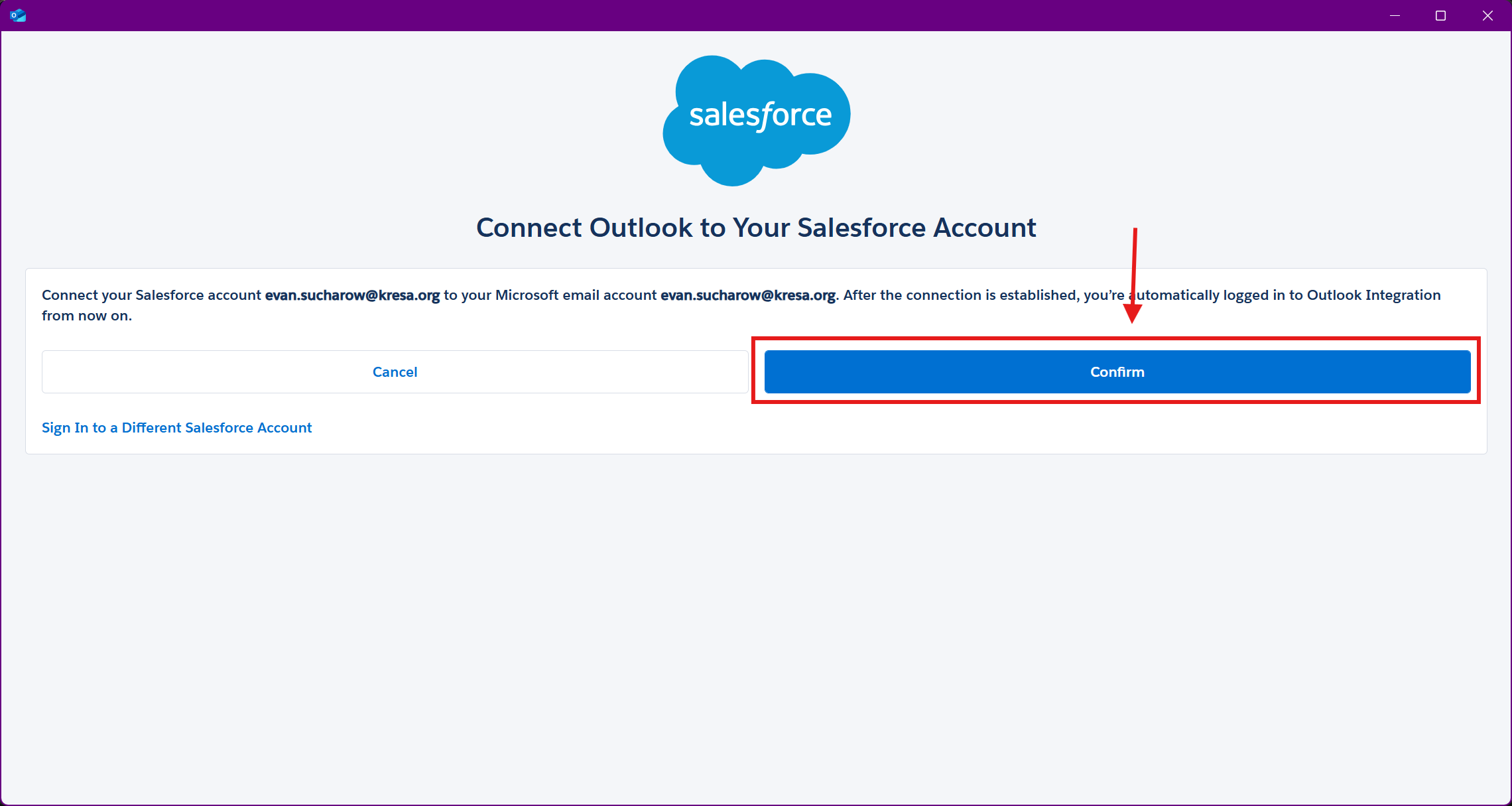Cancel the Outlook connection

click(395, 371)
